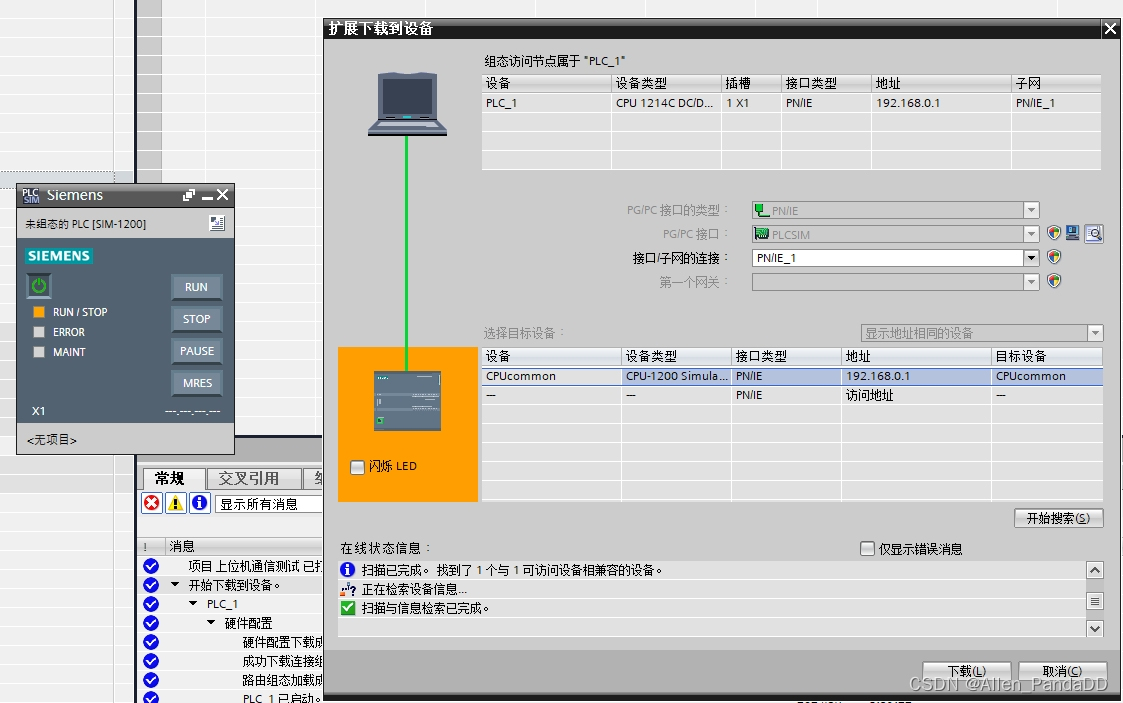The image size is (1123, 703).
Task: Click the 目标设备 column header
Action: point(1047,356)
